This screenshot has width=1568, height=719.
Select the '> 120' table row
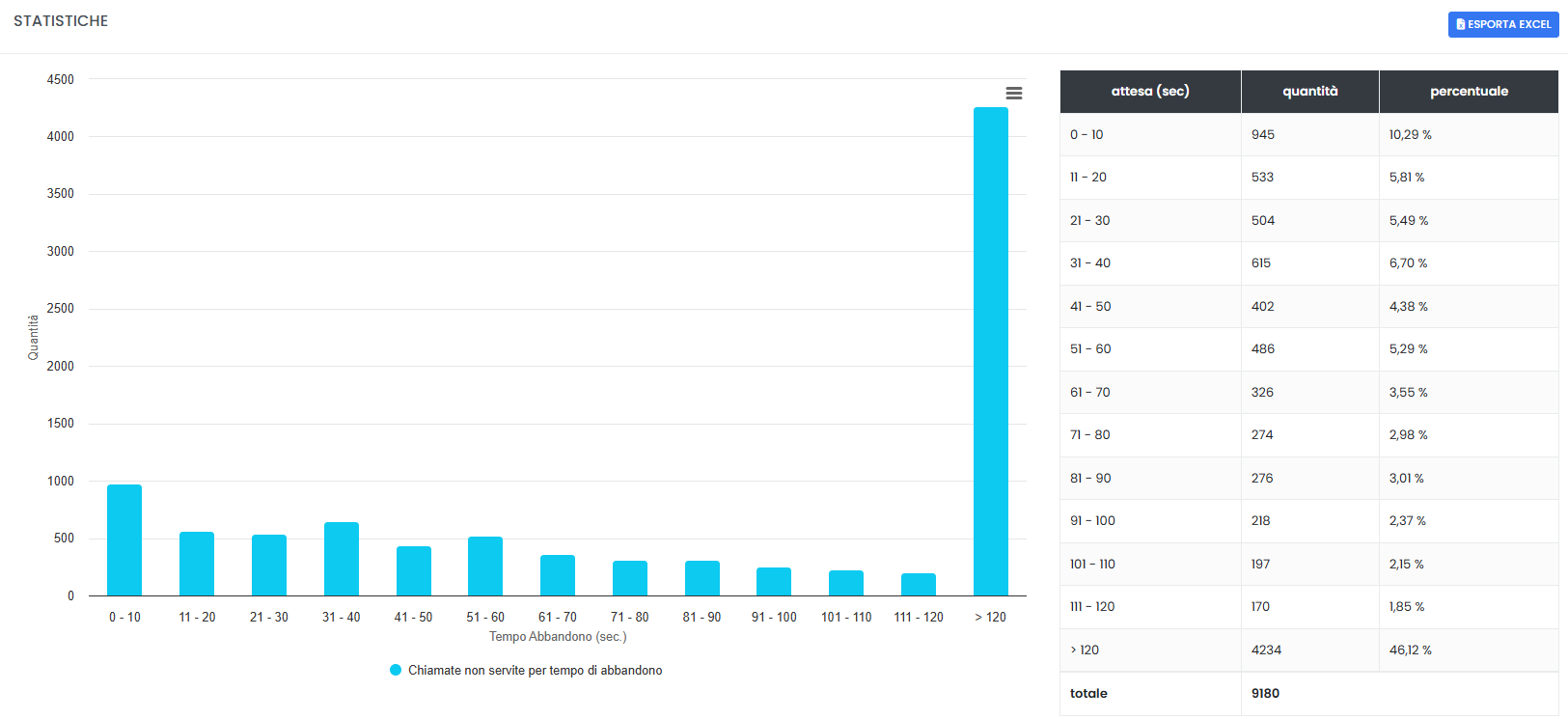pos(1308,650)
